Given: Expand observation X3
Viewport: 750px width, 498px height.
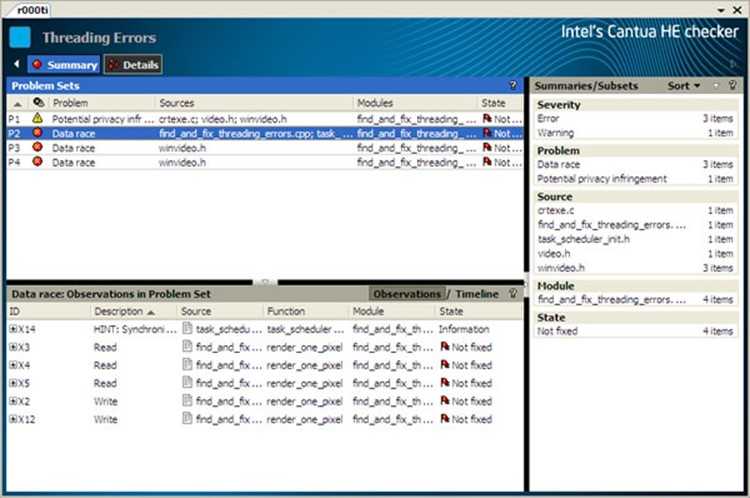Looking at the screenshot, I should [13, 347].
